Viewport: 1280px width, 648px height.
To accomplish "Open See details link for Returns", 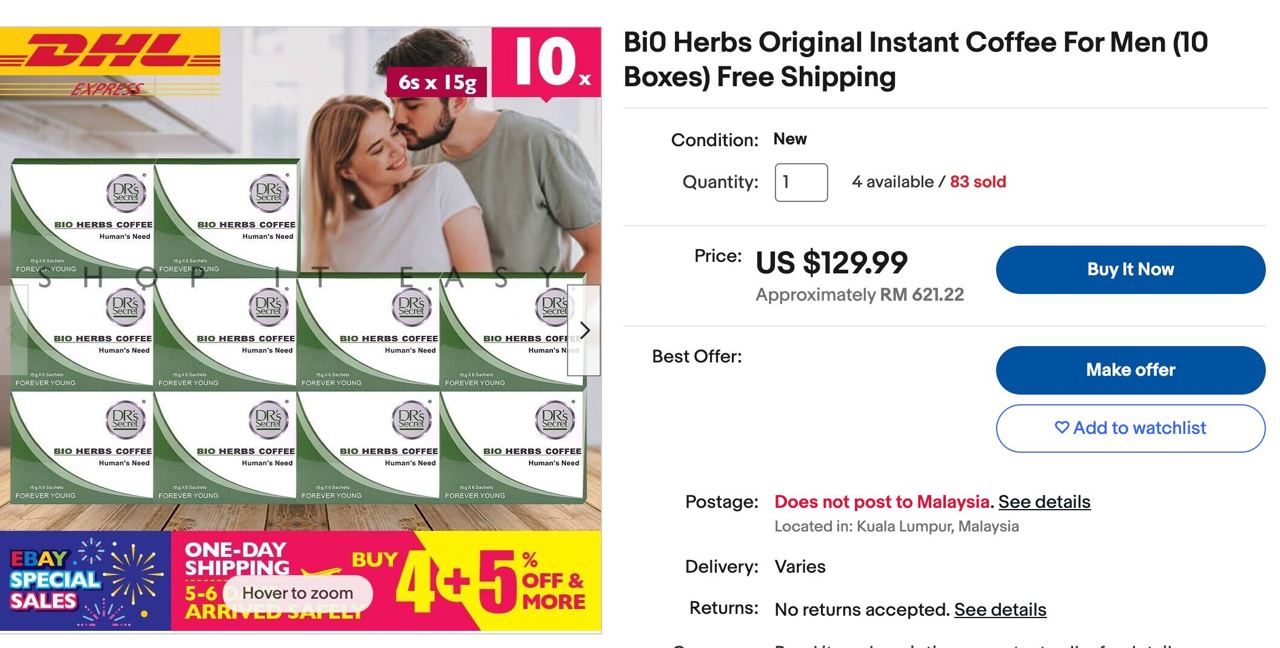I will coord(1000,610).
